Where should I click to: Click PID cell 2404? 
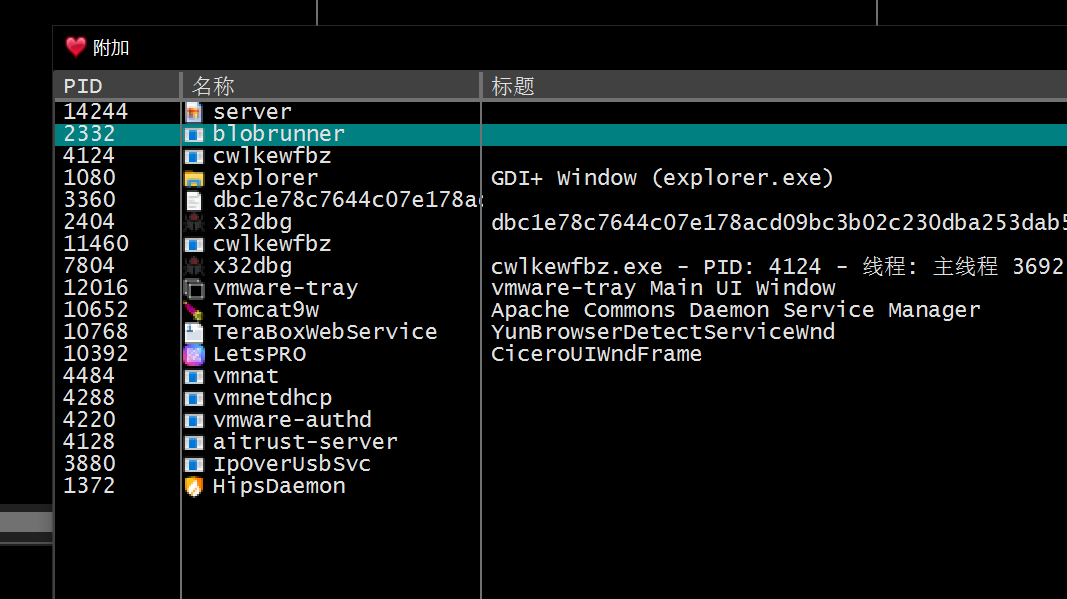tap(89, 222)
